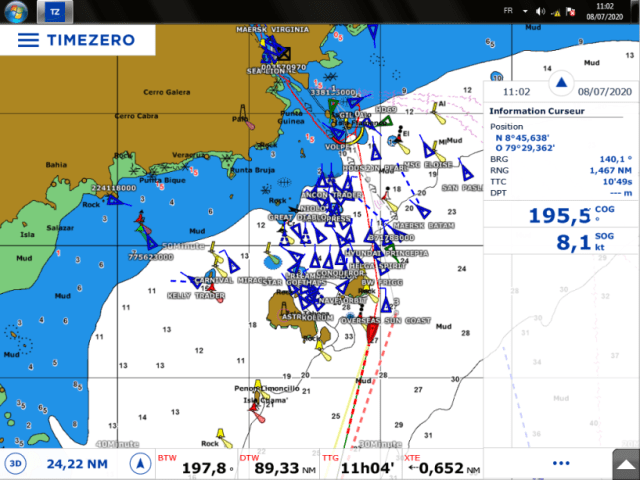Toggle the 3D view button
This screenshot has height=480, width=640.
click(x=16, y=464)
